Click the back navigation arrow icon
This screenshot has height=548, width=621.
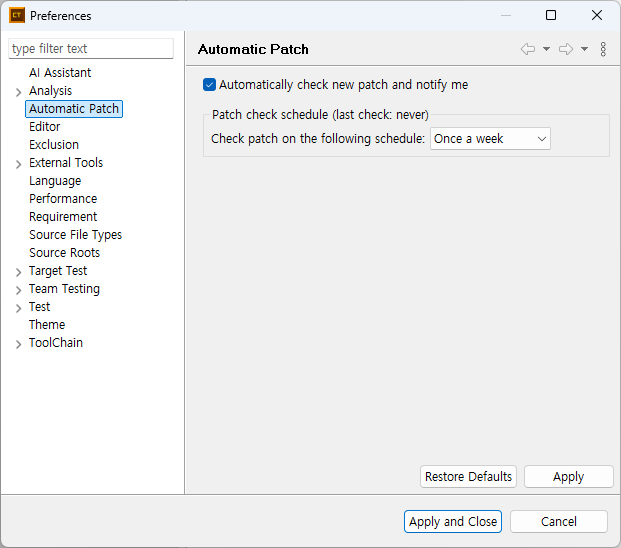pyautogui.click(x=528, y=49)
